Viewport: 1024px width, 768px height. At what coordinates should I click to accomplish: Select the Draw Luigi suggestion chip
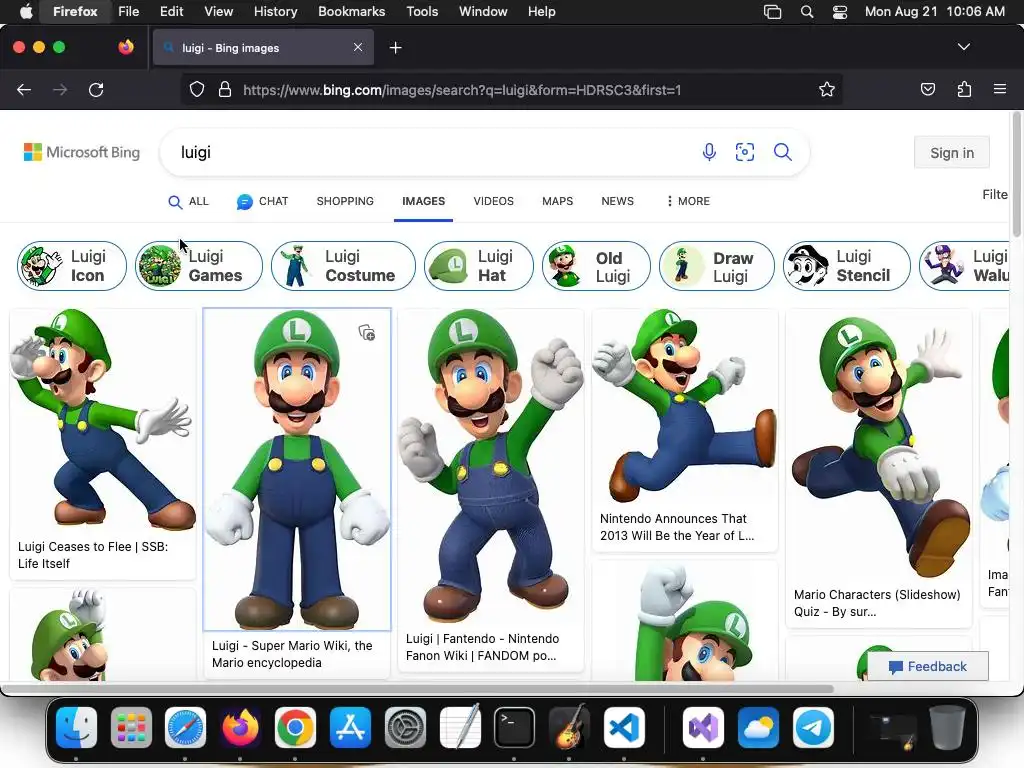[x=717, y=266]
